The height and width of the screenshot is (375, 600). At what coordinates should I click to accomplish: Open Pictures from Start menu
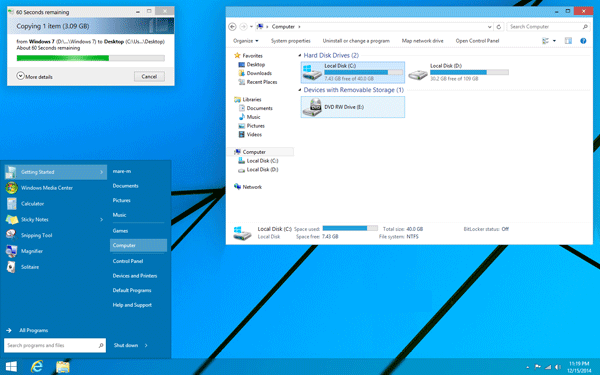click(122, 201)
